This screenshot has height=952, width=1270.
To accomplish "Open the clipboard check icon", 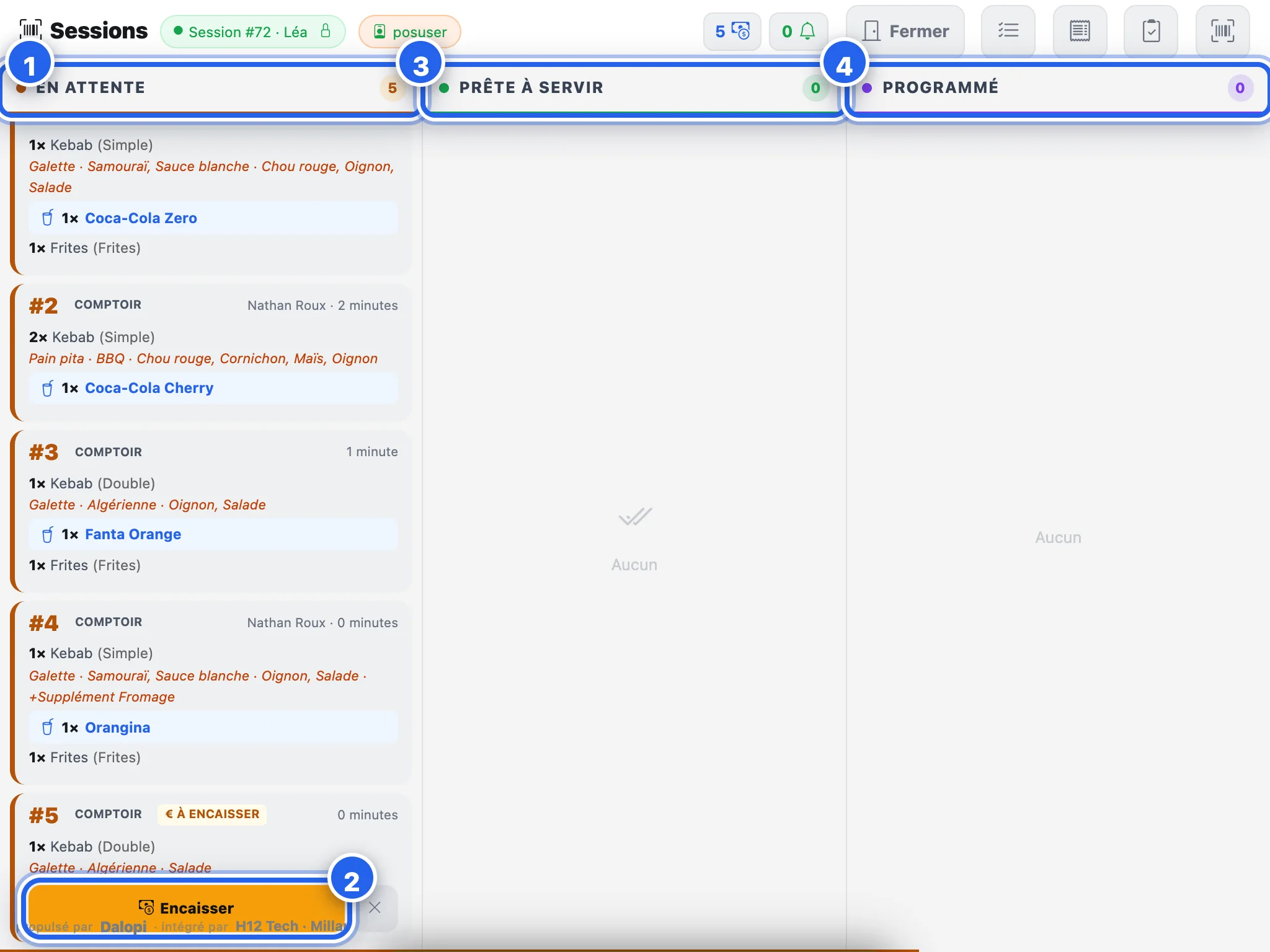I will [1151, 31].
